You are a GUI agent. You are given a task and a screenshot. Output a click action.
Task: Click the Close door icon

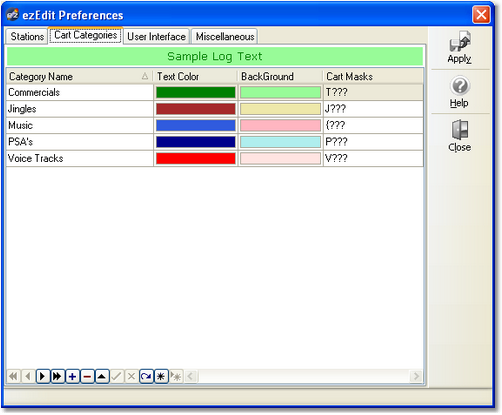pos(460,136)
